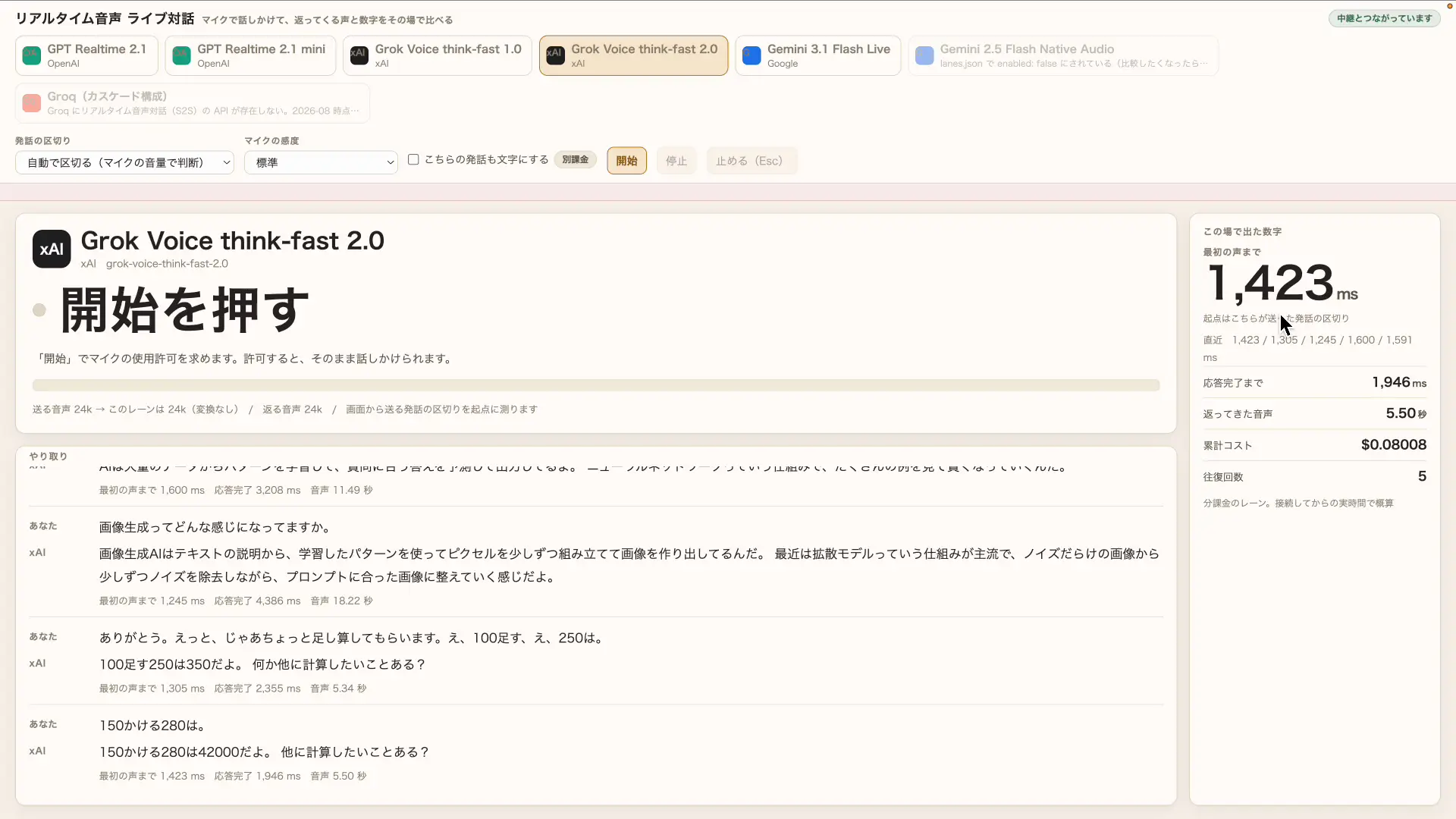
Task: Select the GPT Realtime 2.1 mini tab
Action: pyautogui.click(x=250, y=55)
